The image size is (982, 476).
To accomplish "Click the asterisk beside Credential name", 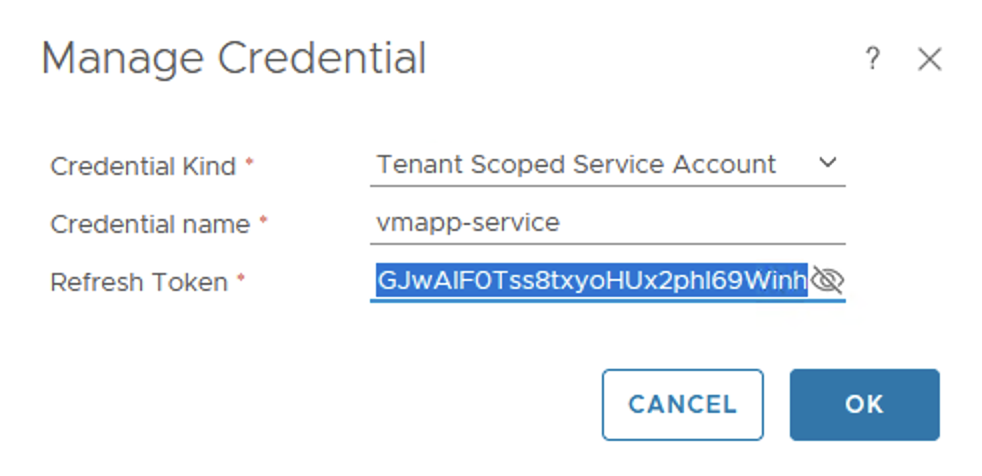I will (x=263, y=220).
